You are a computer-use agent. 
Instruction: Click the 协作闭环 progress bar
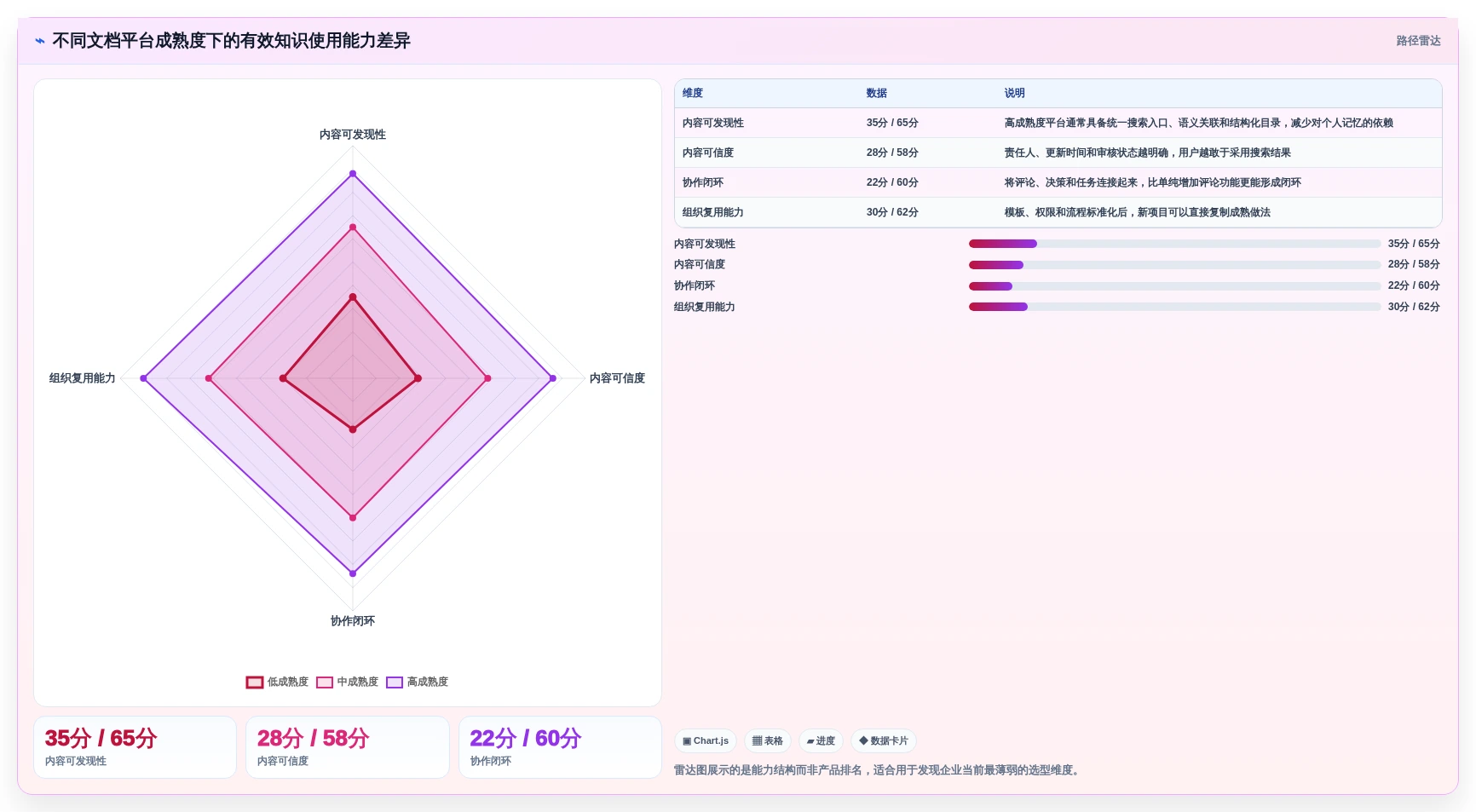(1174, 286)
